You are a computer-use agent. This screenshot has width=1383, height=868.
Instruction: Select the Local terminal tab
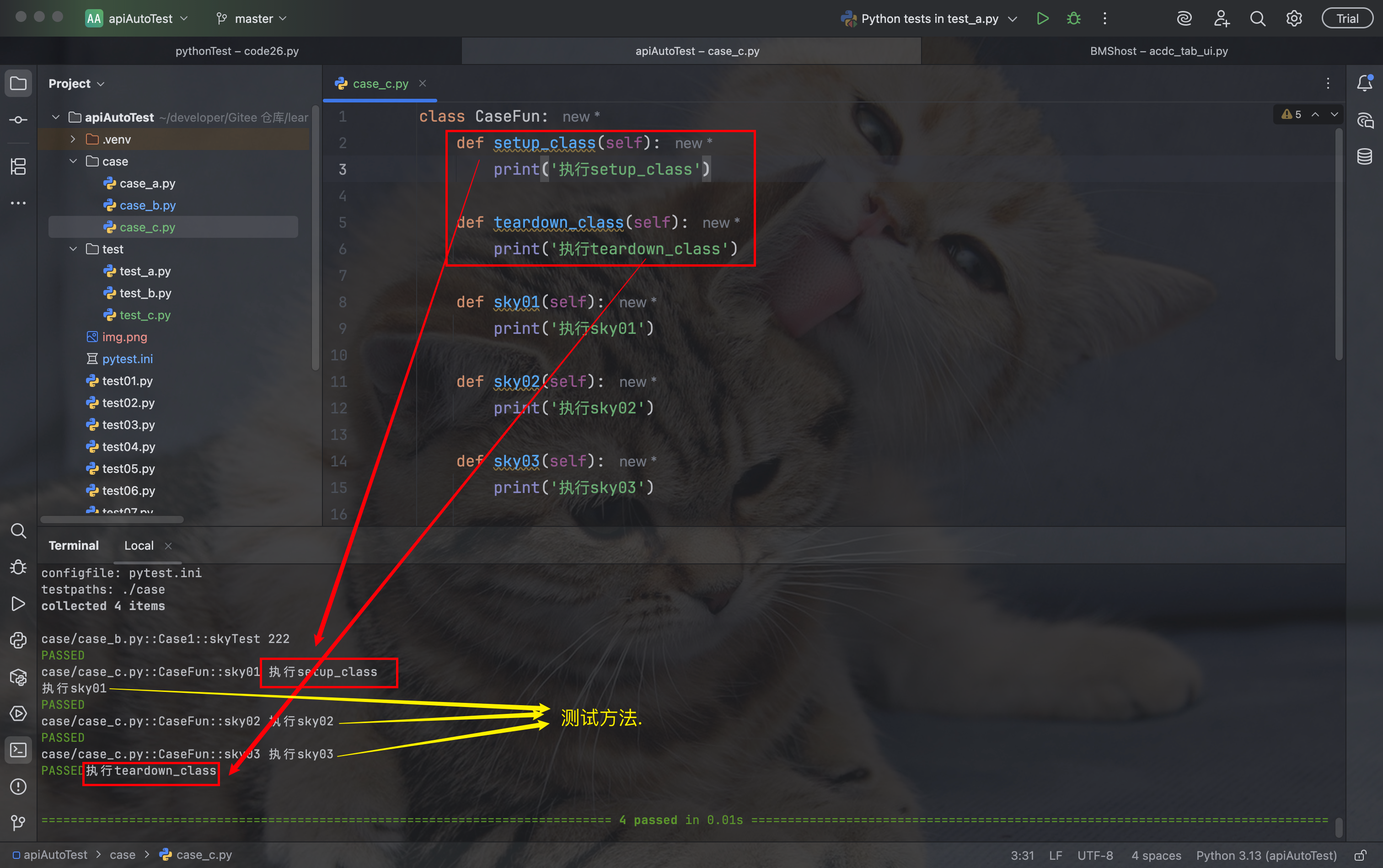[139, 546]
